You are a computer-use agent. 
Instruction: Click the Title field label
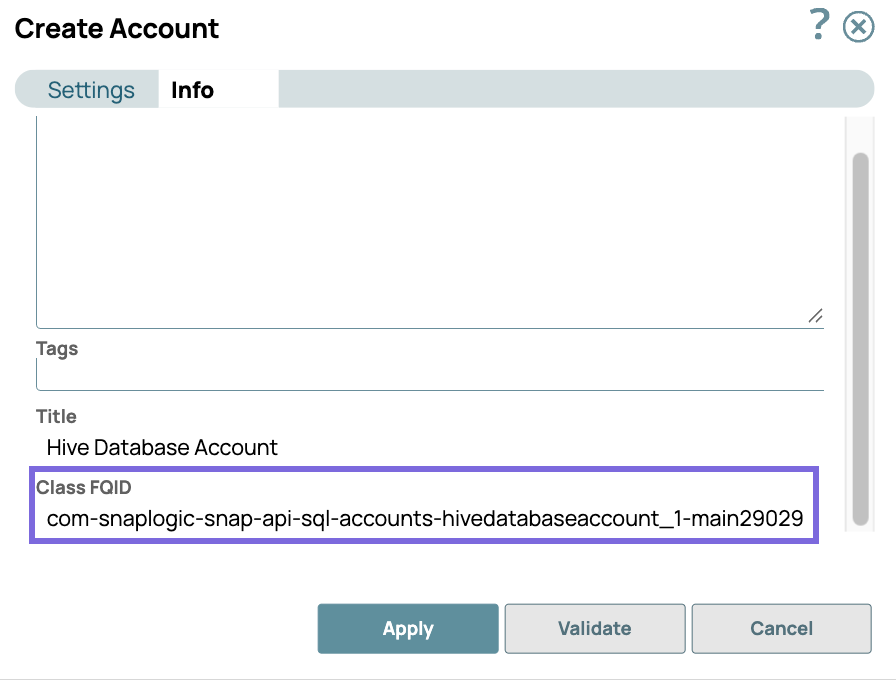pyautogui.click(x=55, y=416)
